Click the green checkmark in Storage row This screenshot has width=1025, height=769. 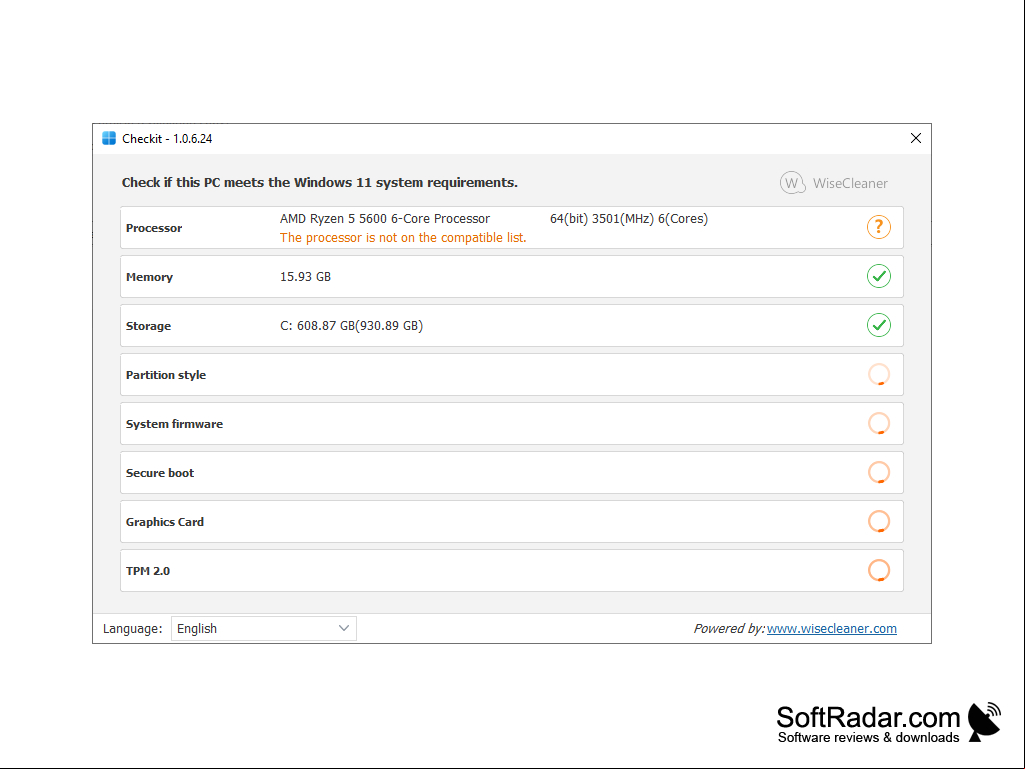879,326
